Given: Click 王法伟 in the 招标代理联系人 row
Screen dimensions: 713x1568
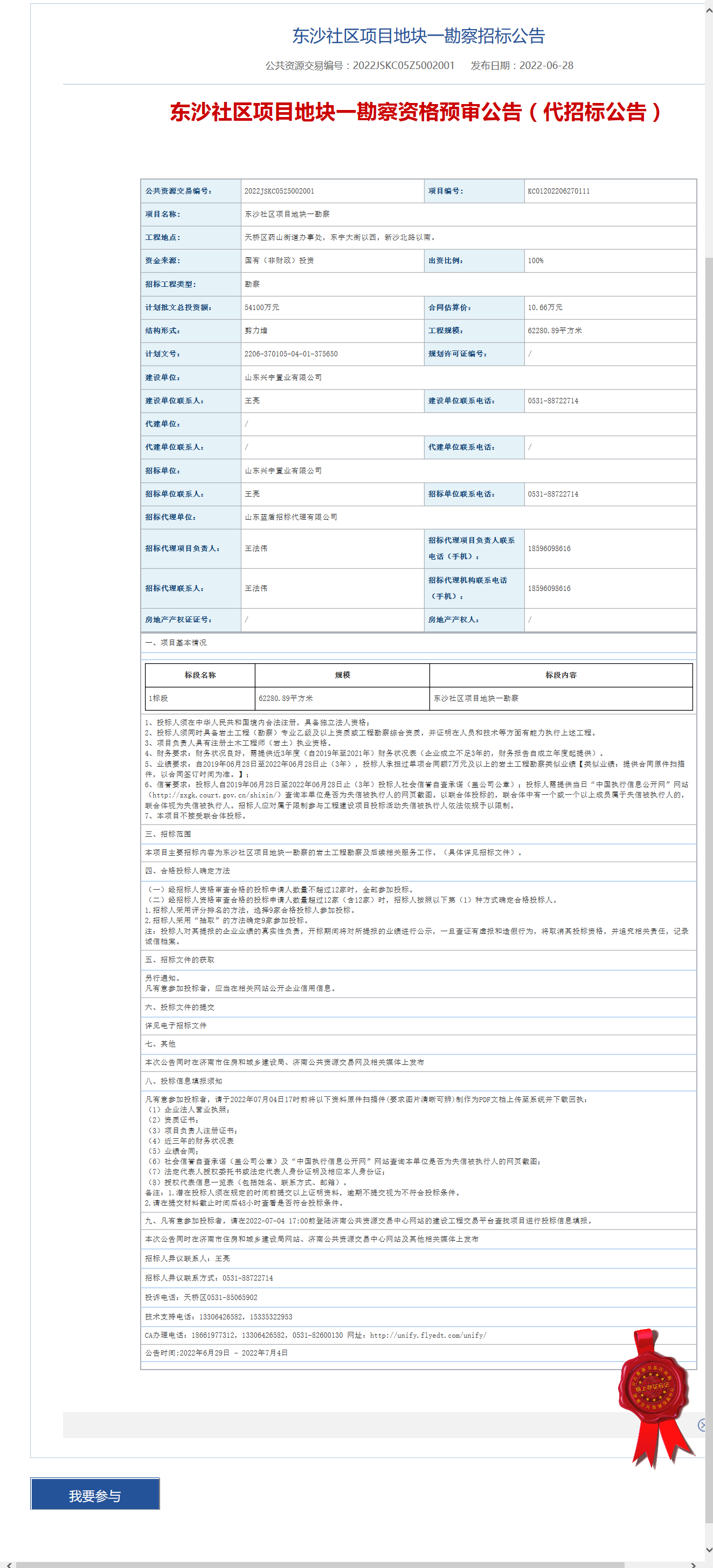Looking at the screenshot, I should pos(256,588).
